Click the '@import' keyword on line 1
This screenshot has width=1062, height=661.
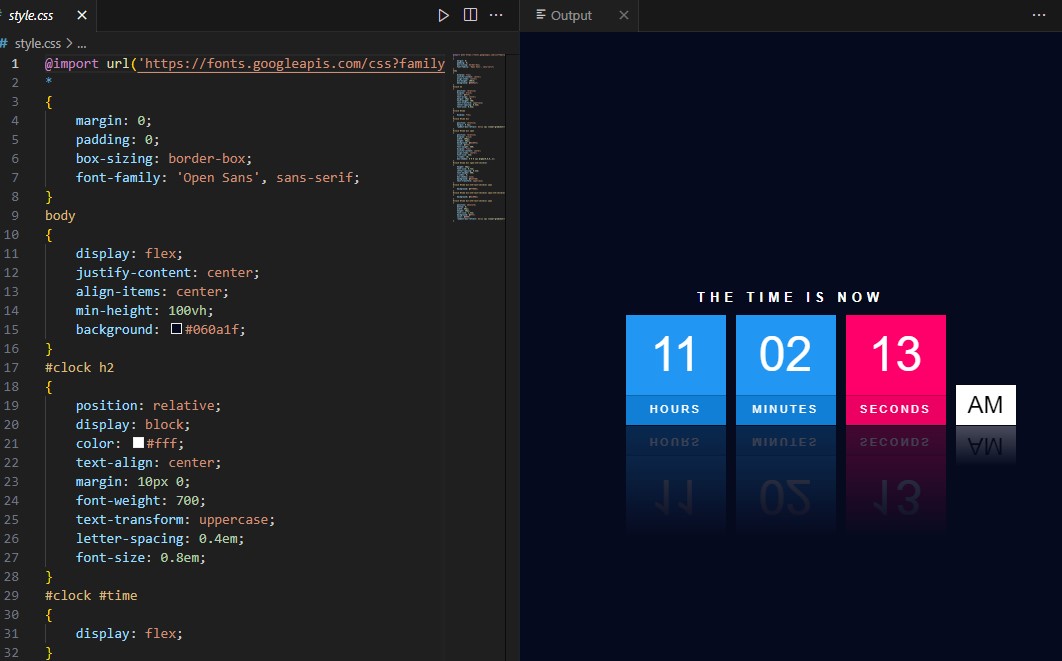(72, 64)
